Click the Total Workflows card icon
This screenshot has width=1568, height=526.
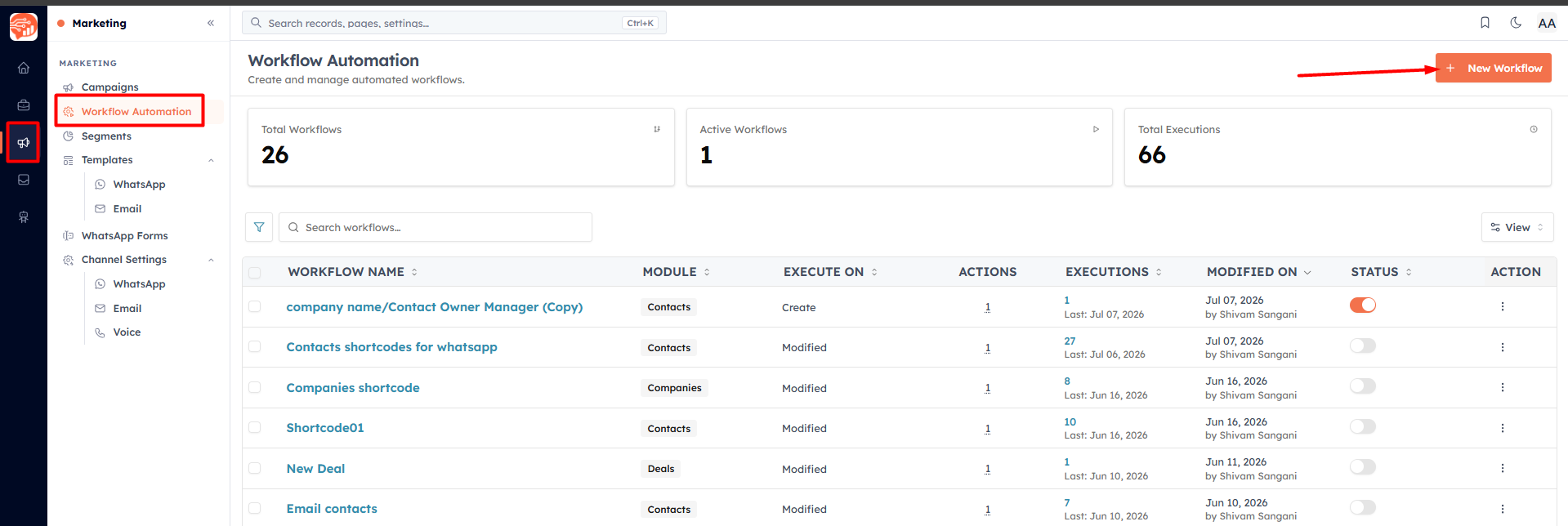click(657, 129)
